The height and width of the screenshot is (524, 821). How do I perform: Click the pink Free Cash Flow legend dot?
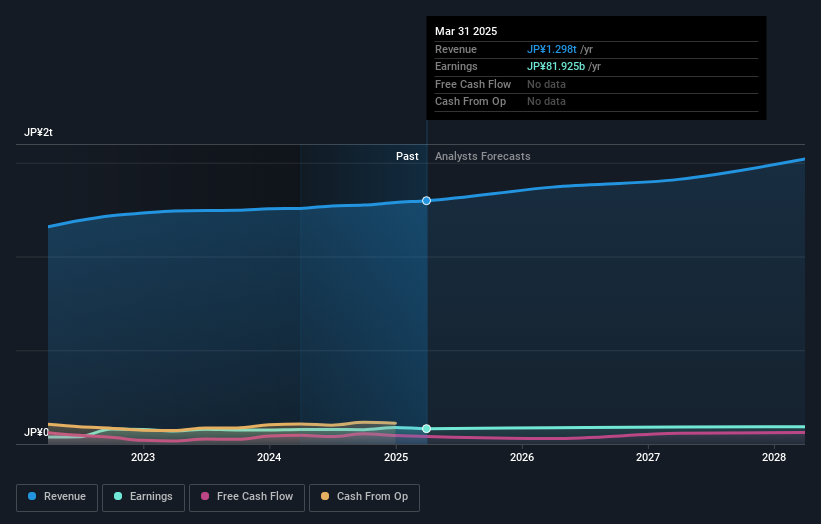coord(205,496)
